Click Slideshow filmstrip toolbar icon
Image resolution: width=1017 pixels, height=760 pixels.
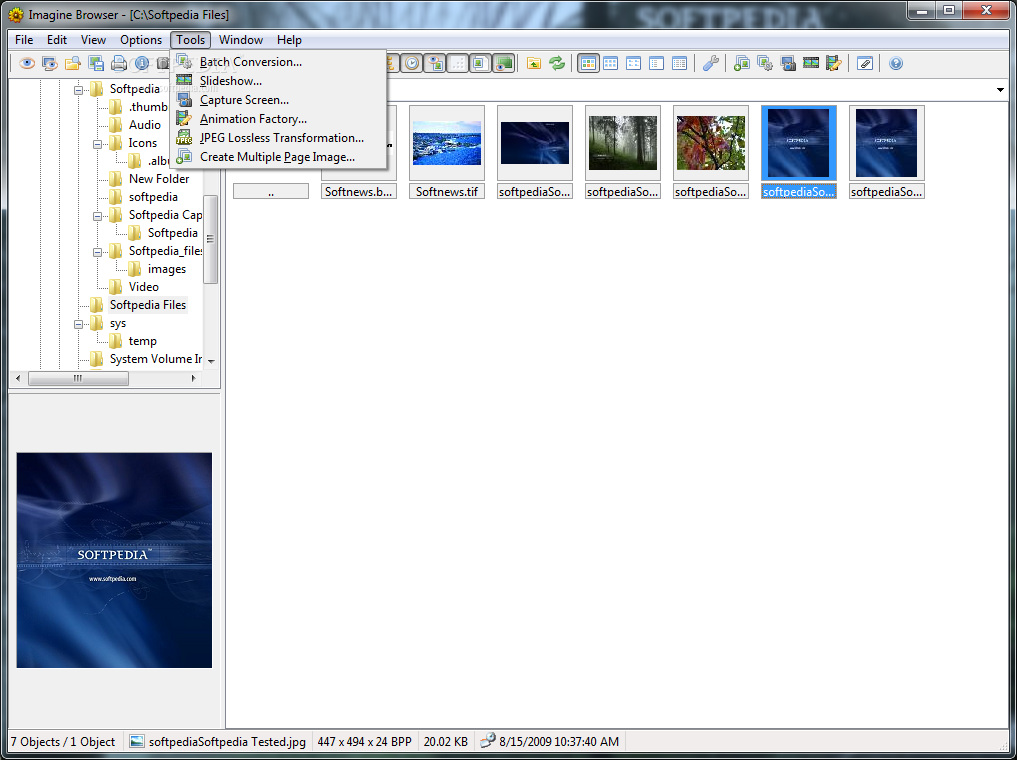pyautogui.click(x=811, y=64)
